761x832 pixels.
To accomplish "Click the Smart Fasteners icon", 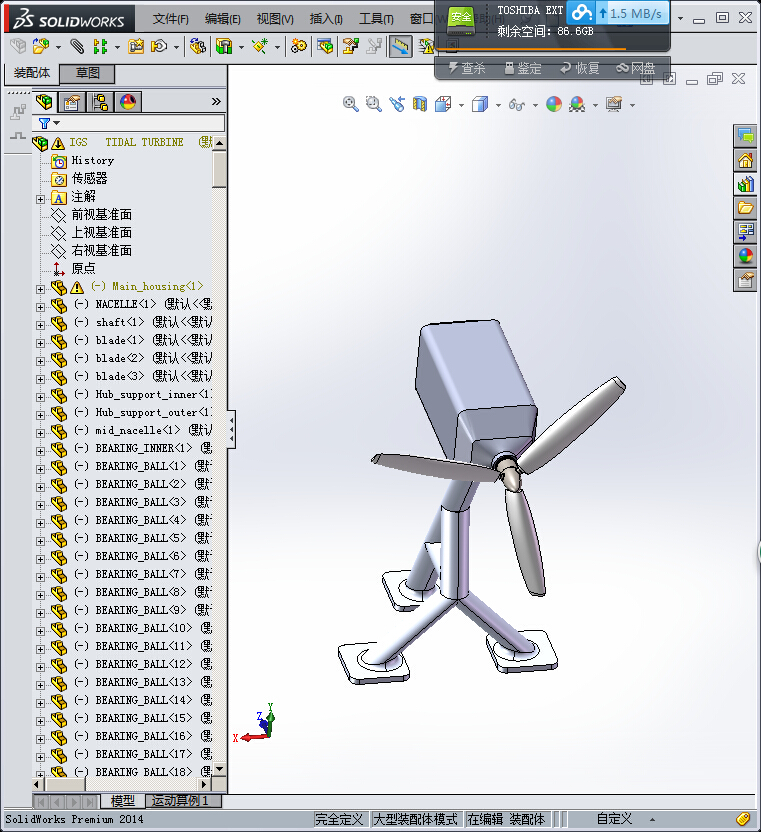I will coord(136,46).
